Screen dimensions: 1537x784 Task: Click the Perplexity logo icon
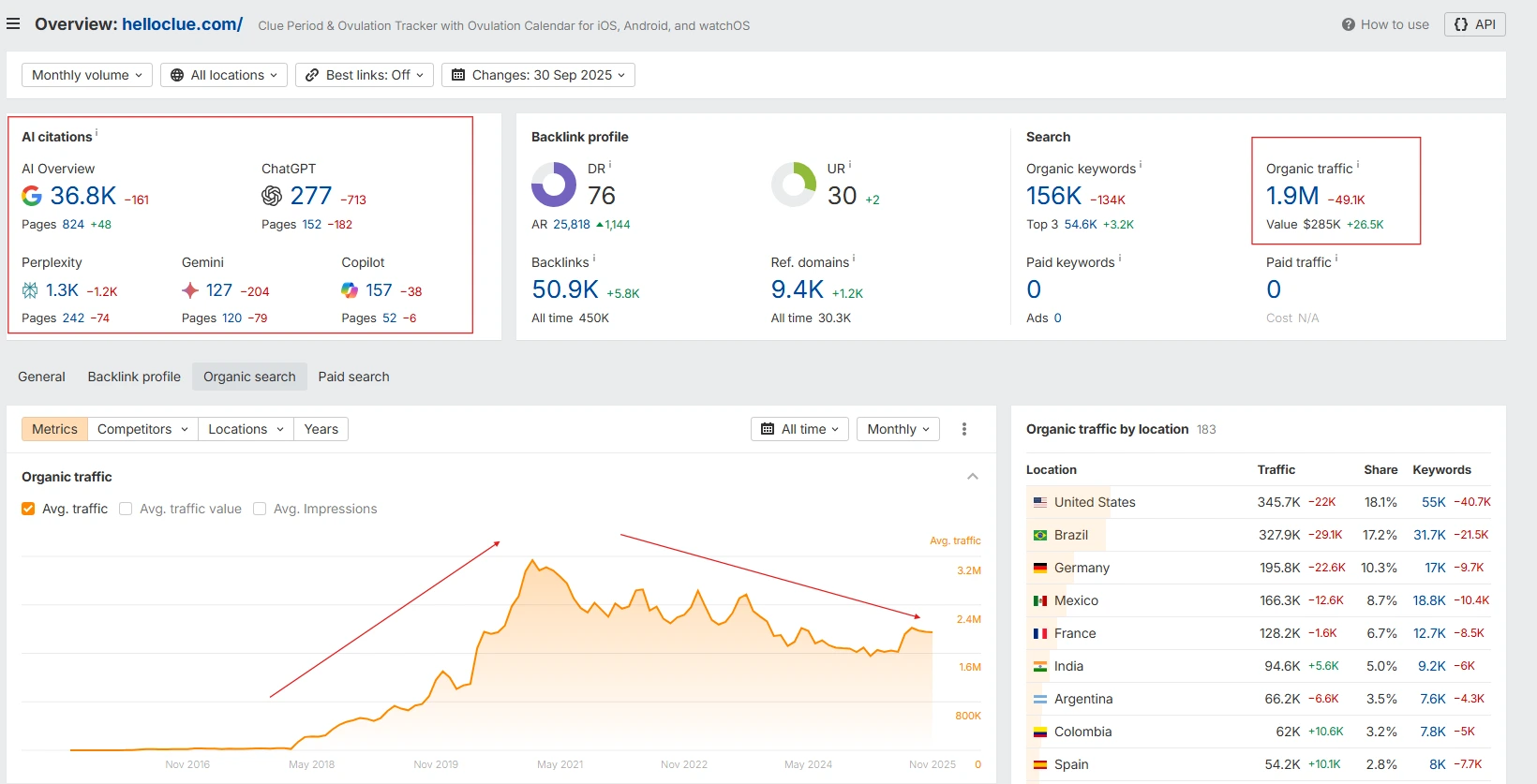pos(30,290)
